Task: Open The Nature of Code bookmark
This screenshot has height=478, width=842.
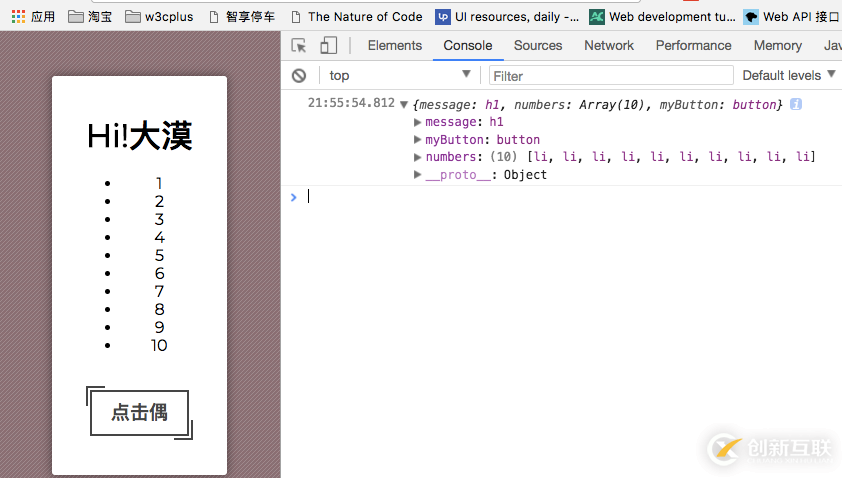Action: (x=357, y=17)
